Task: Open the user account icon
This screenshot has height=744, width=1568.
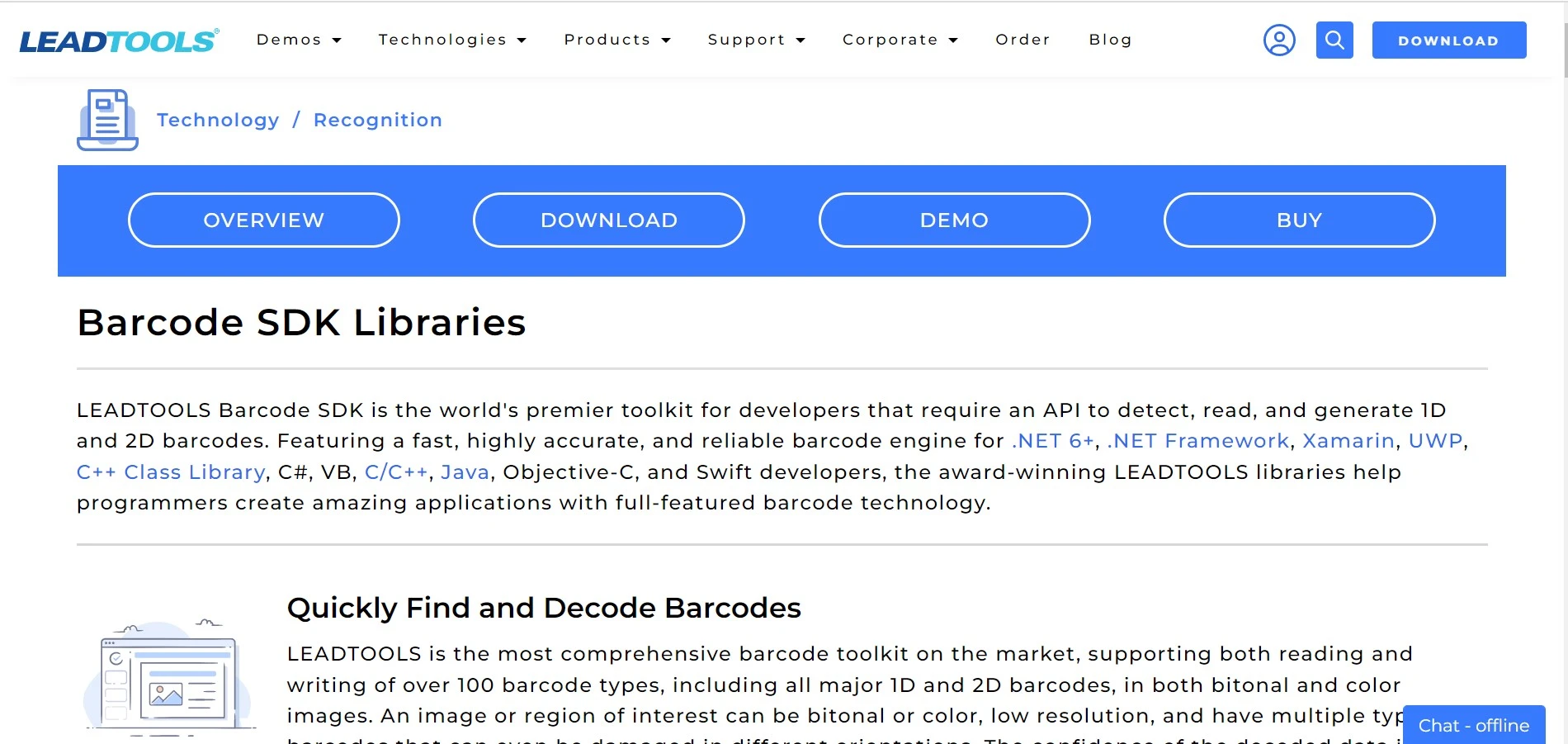Action: point(1279,40)
